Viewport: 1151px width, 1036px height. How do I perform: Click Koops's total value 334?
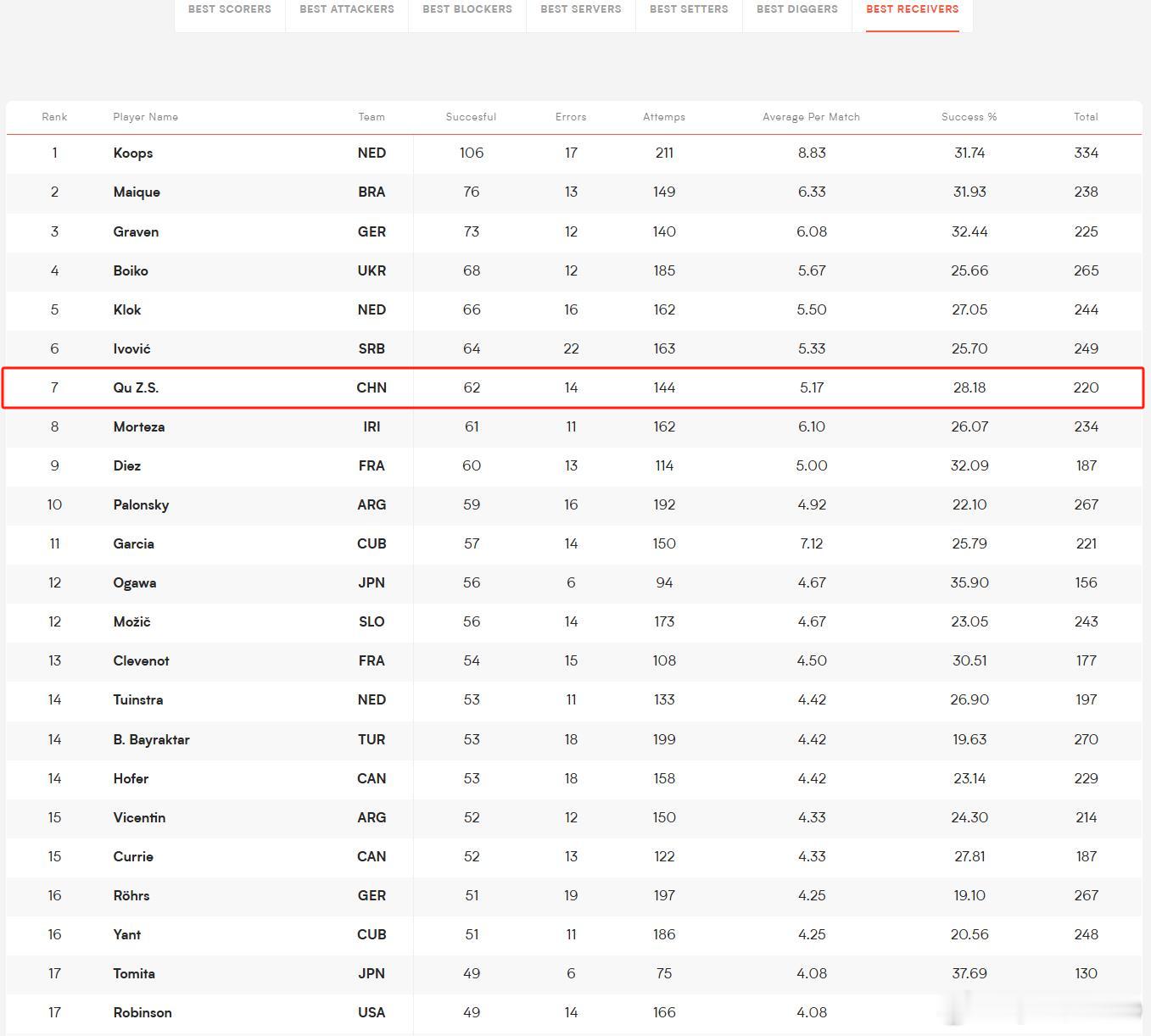click(1086, 153)
